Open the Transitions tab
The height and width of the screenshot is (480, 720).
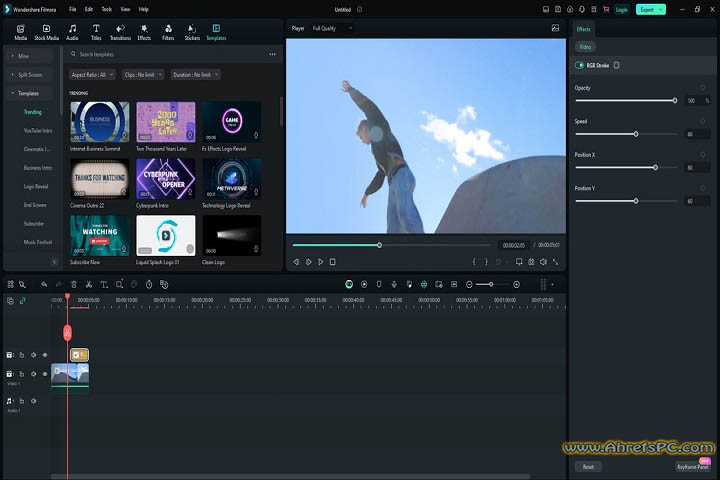point(120,33)
